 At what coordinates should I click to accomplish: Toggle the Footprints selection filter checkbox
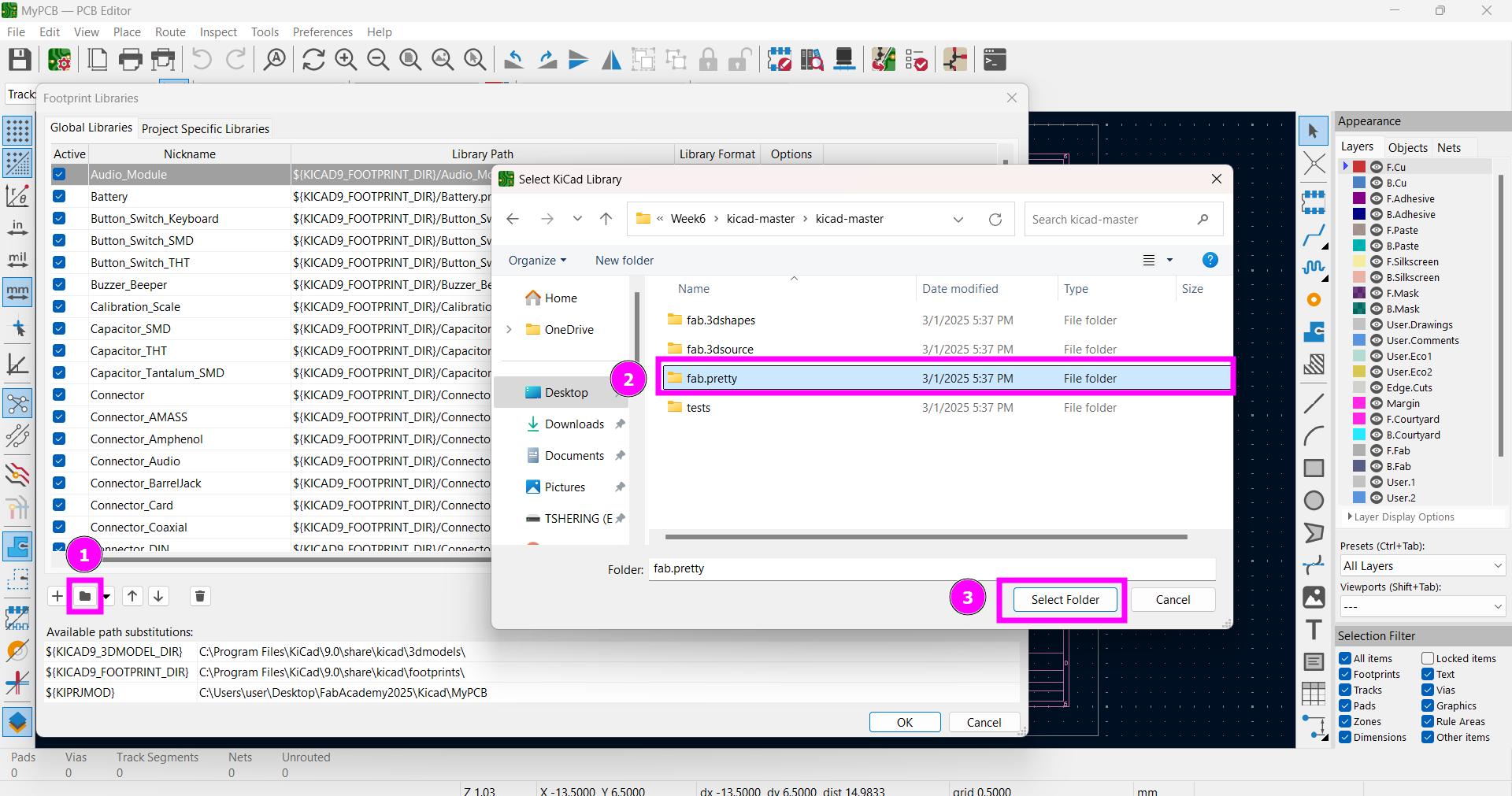pyautogui.click(x=1346, y=674)
